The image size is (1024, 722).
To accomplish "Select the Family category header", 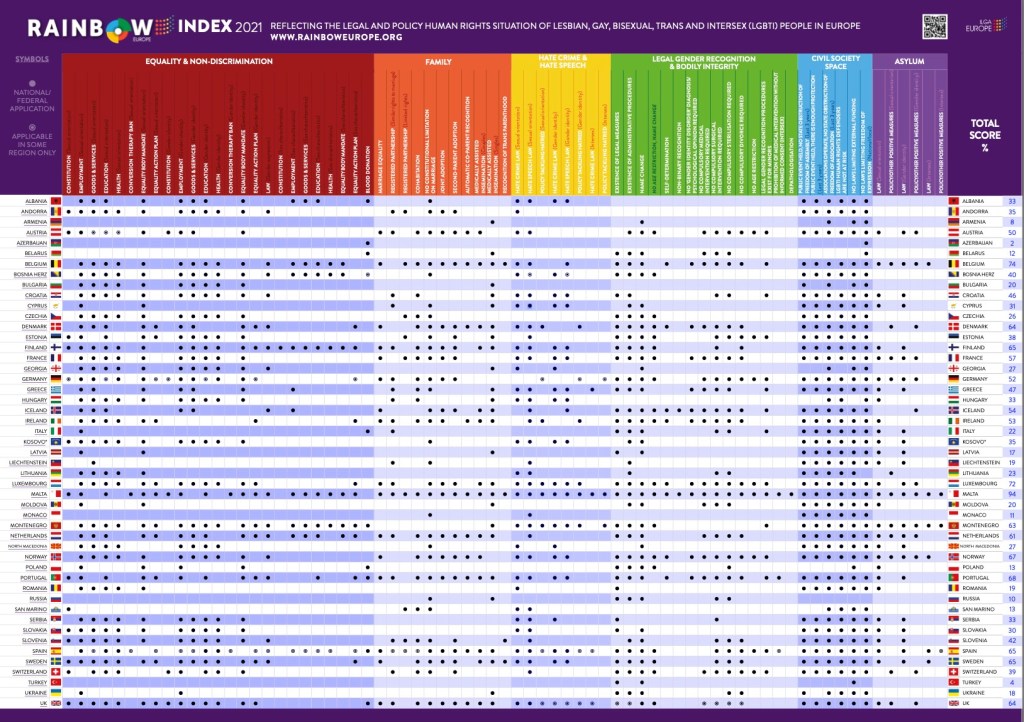I will tap(439, 61).
